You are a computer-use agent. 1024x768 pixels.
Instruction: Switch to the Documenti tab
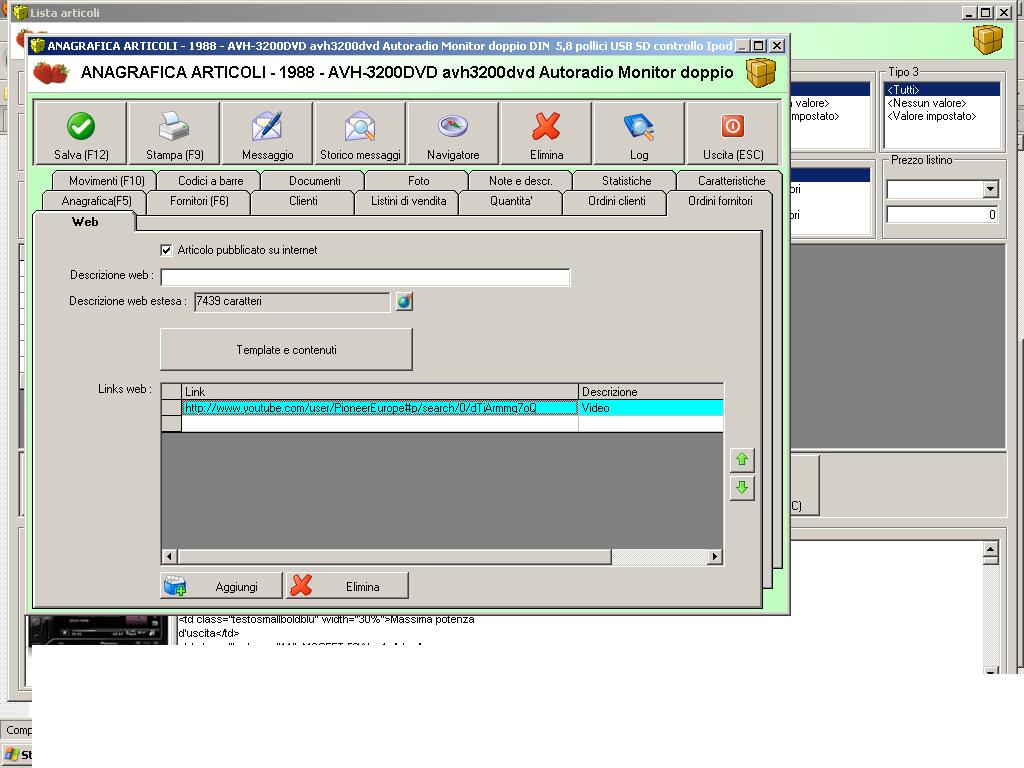(x=315, y=181)
